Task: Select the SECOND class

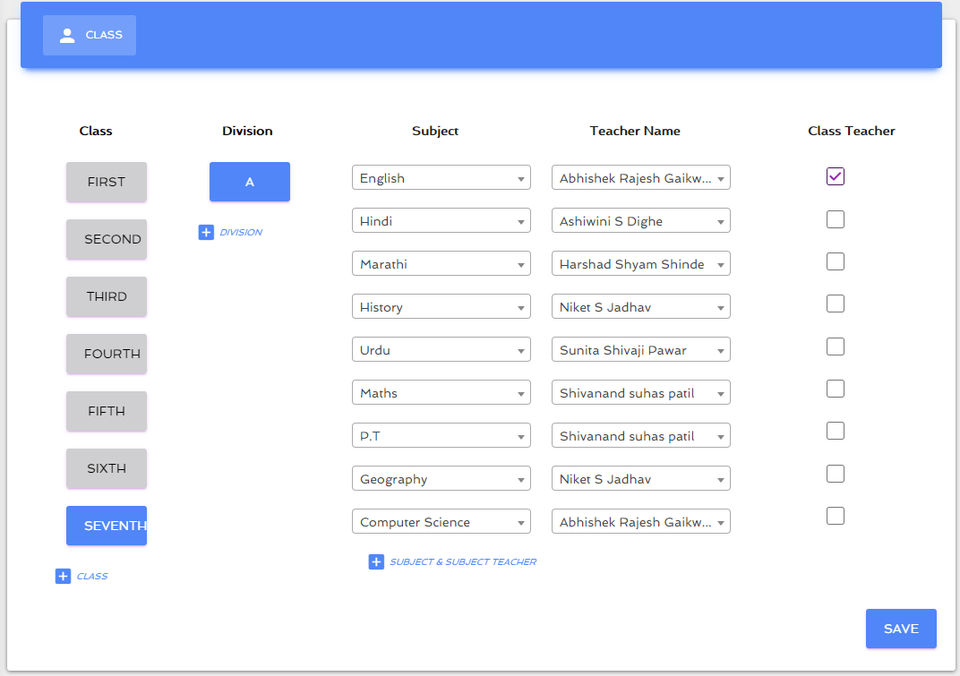Action: 107,239
